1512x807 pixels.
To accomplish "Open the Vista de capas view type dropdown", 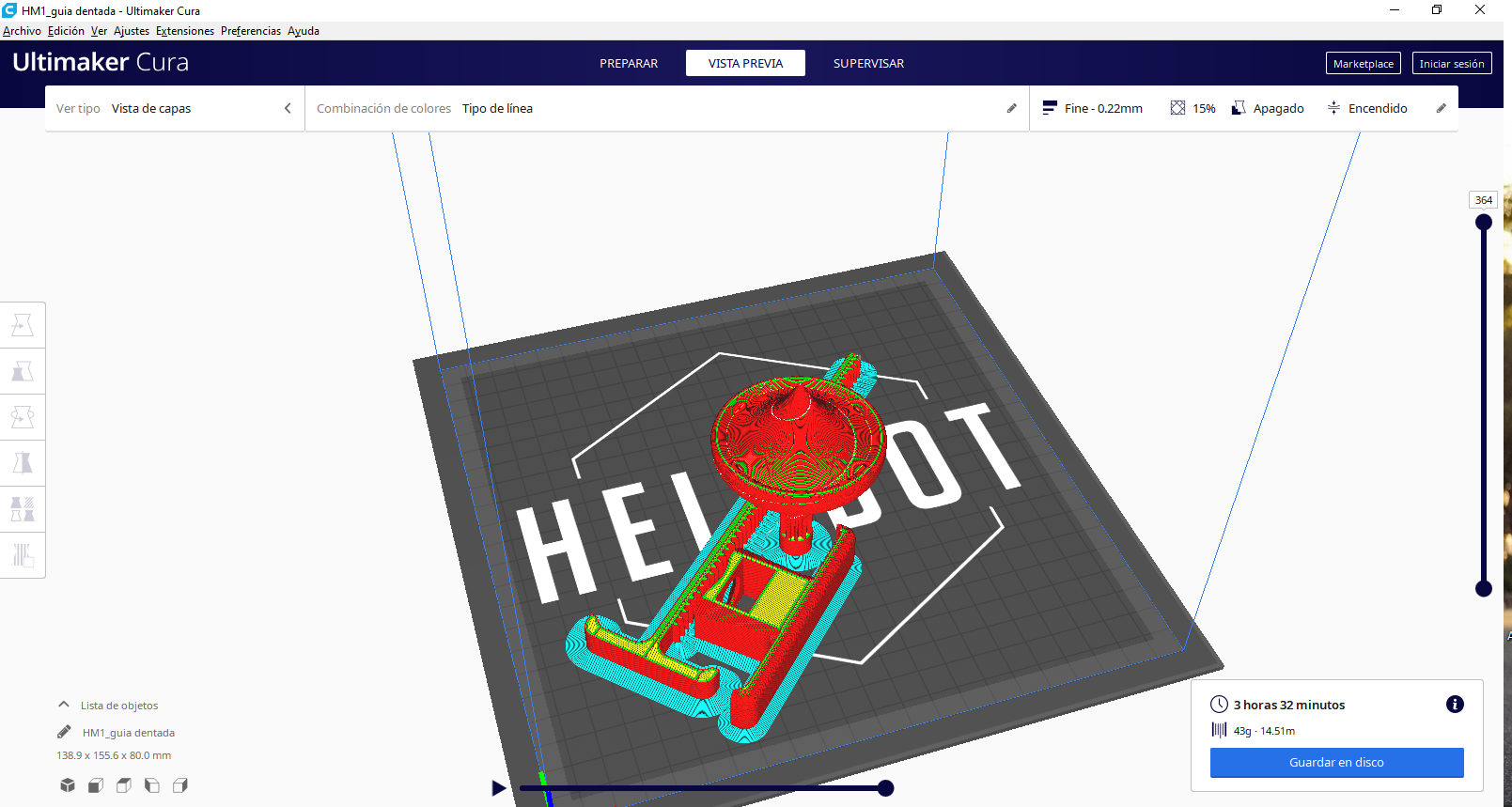I will click(151, 108).
